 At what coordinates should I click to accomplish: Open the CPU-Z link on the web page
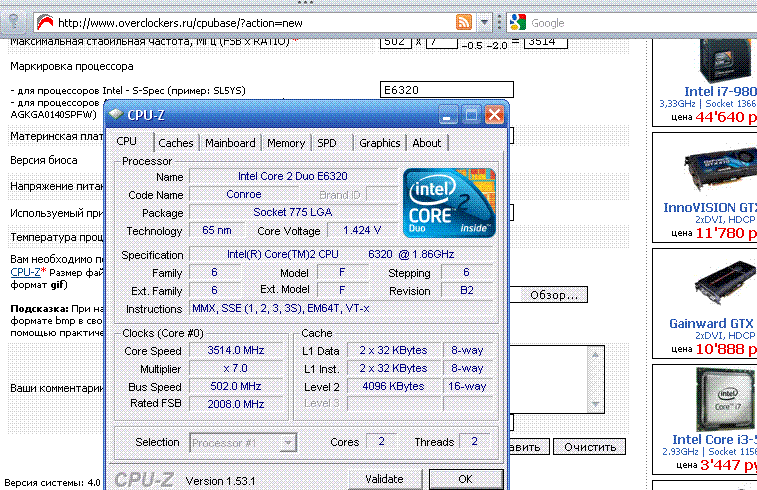tap(26, 272)
